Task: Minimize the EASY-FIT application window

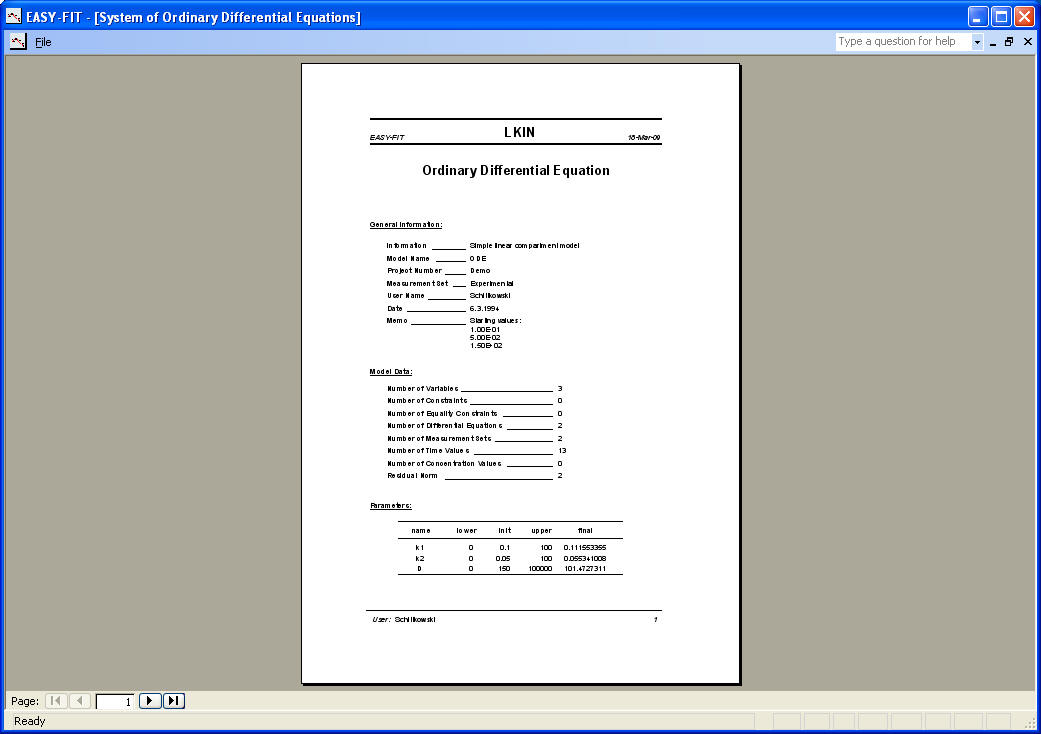Action: 977,17
